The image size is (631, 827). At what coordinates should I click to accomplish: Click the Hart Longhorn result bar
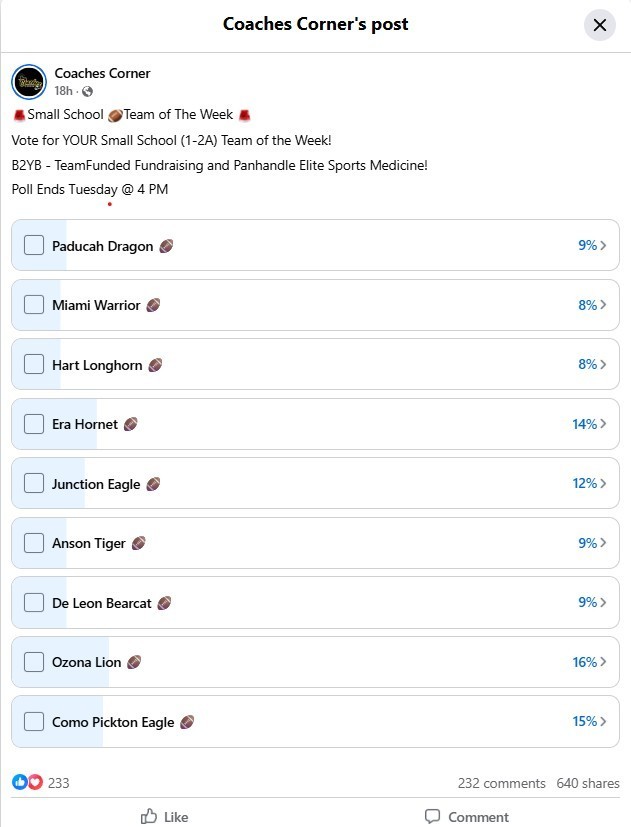point(315,365)
